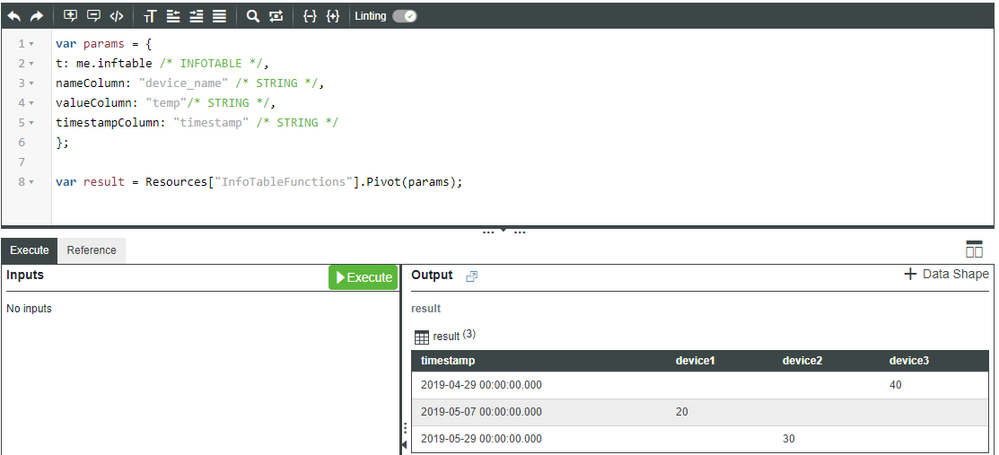
Task: Switch to the Execute tab
Action: [x=29, y=250]
